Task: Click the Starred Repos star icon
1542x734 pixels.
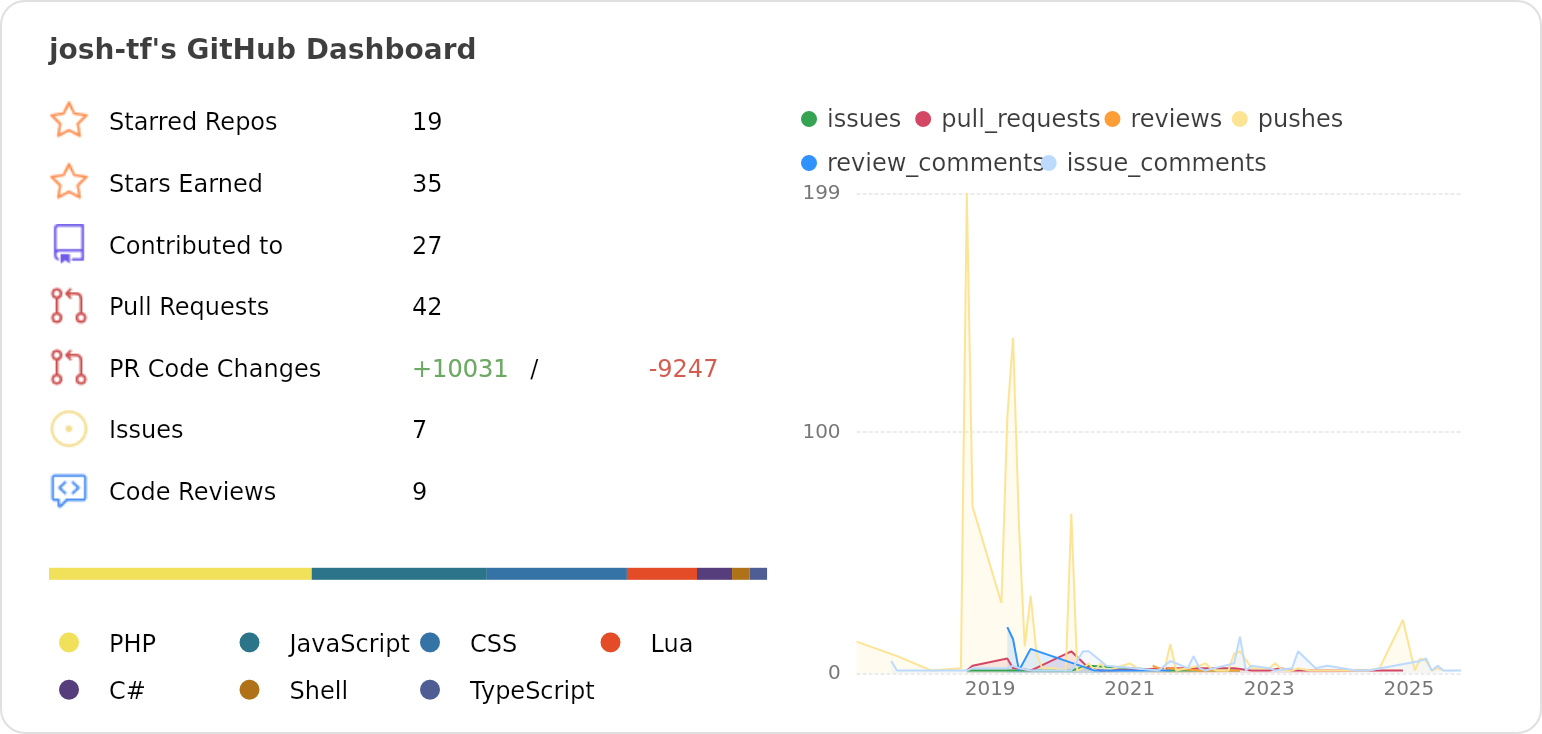Action: (68, 120)
